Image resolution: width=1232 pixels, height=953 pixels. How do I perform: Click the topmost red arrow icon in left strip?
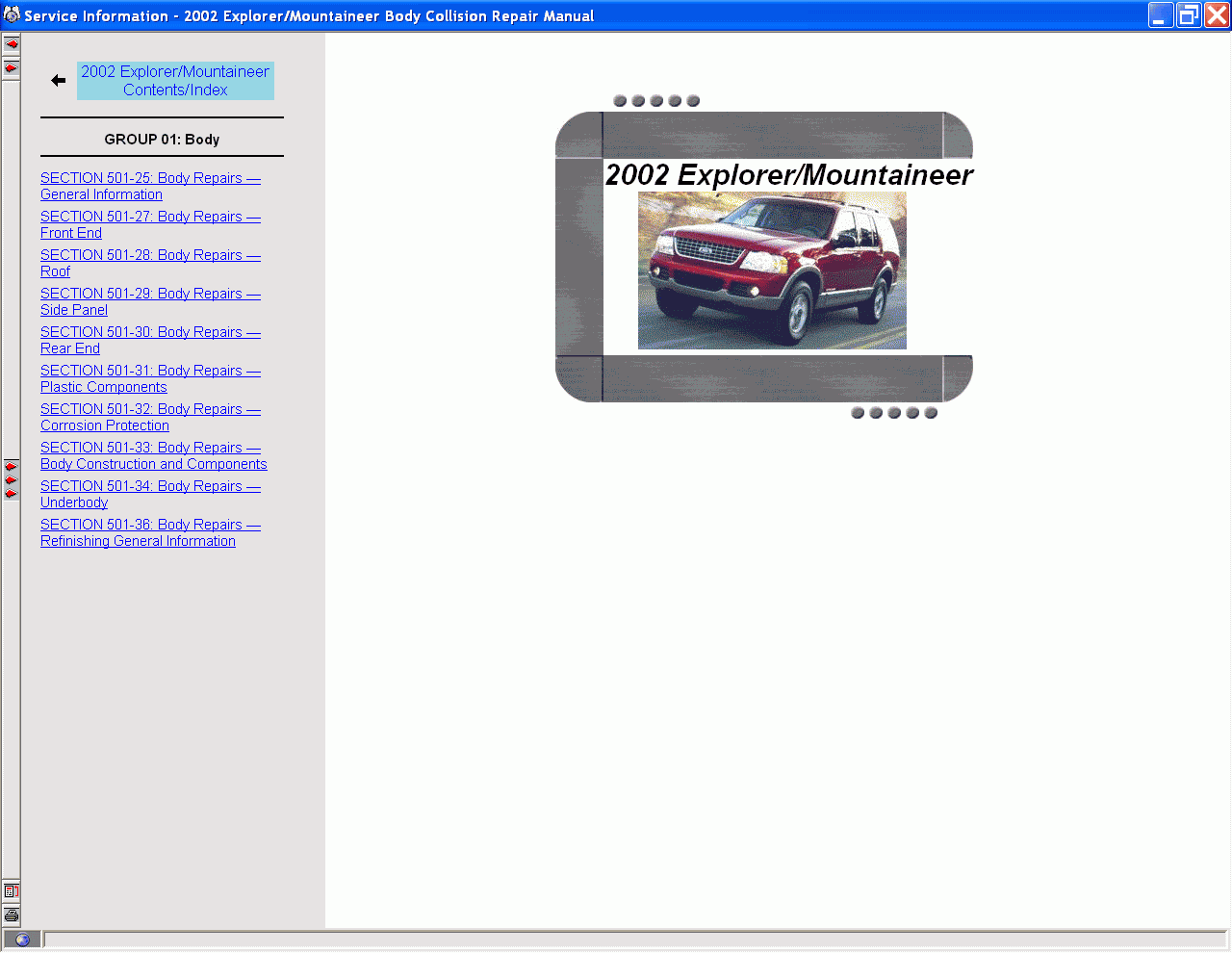pos(12,43)
